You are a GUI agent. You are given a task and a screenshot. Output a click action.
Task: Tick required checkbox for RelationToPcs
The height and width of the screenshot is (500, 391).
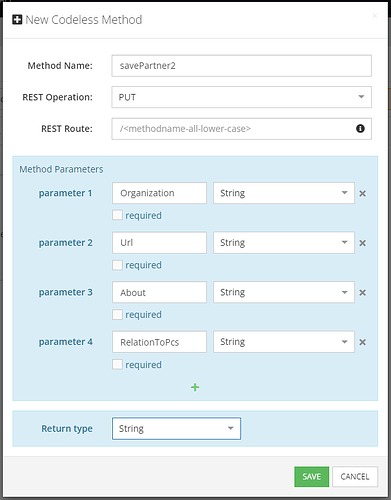pyautogui.click(x=117, y=364)
